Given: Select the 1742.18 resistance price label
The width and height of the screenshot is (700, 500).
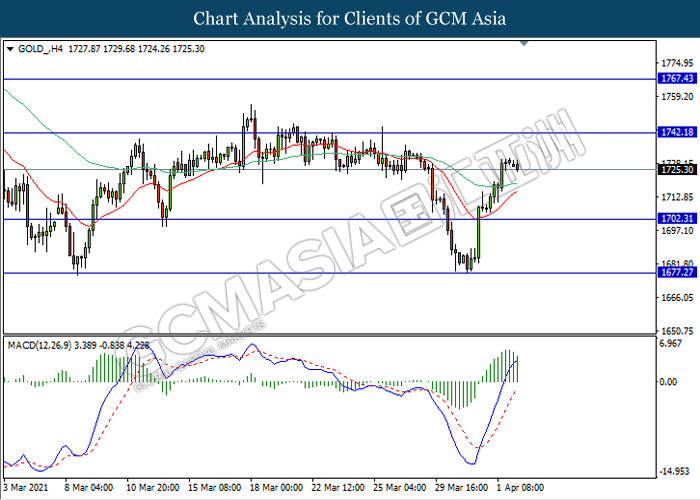Looking at the screenshot, I should (677, 132).
